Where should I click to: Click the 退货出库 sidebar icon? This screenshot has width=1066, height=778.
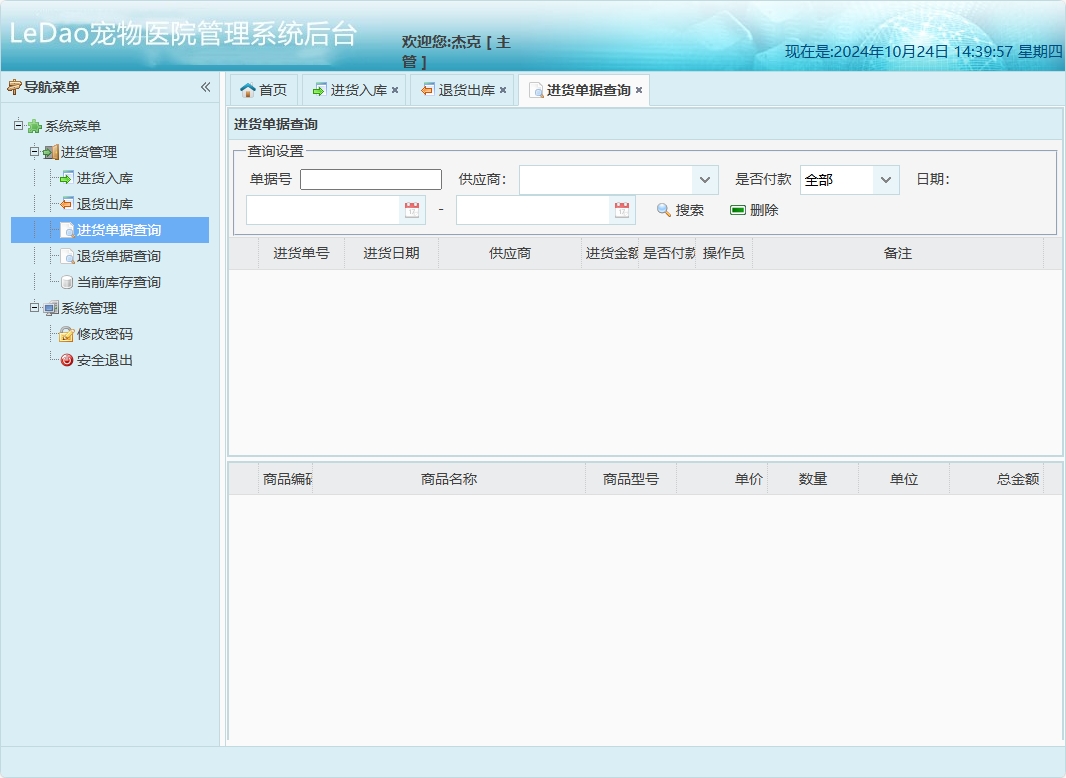coord(68,203)
